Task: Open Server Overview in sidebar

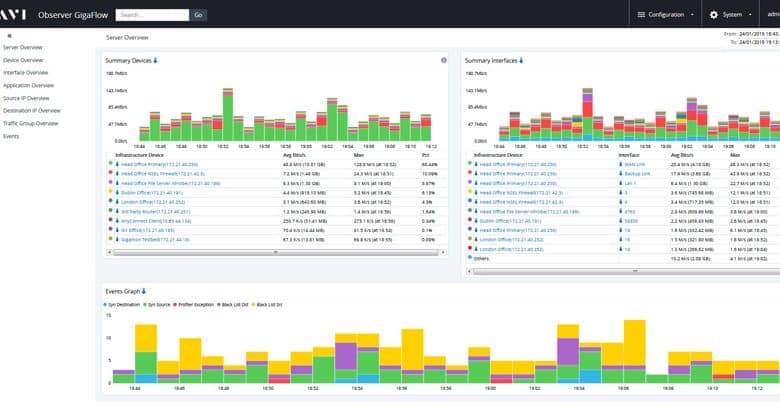Action: [23, 48]
